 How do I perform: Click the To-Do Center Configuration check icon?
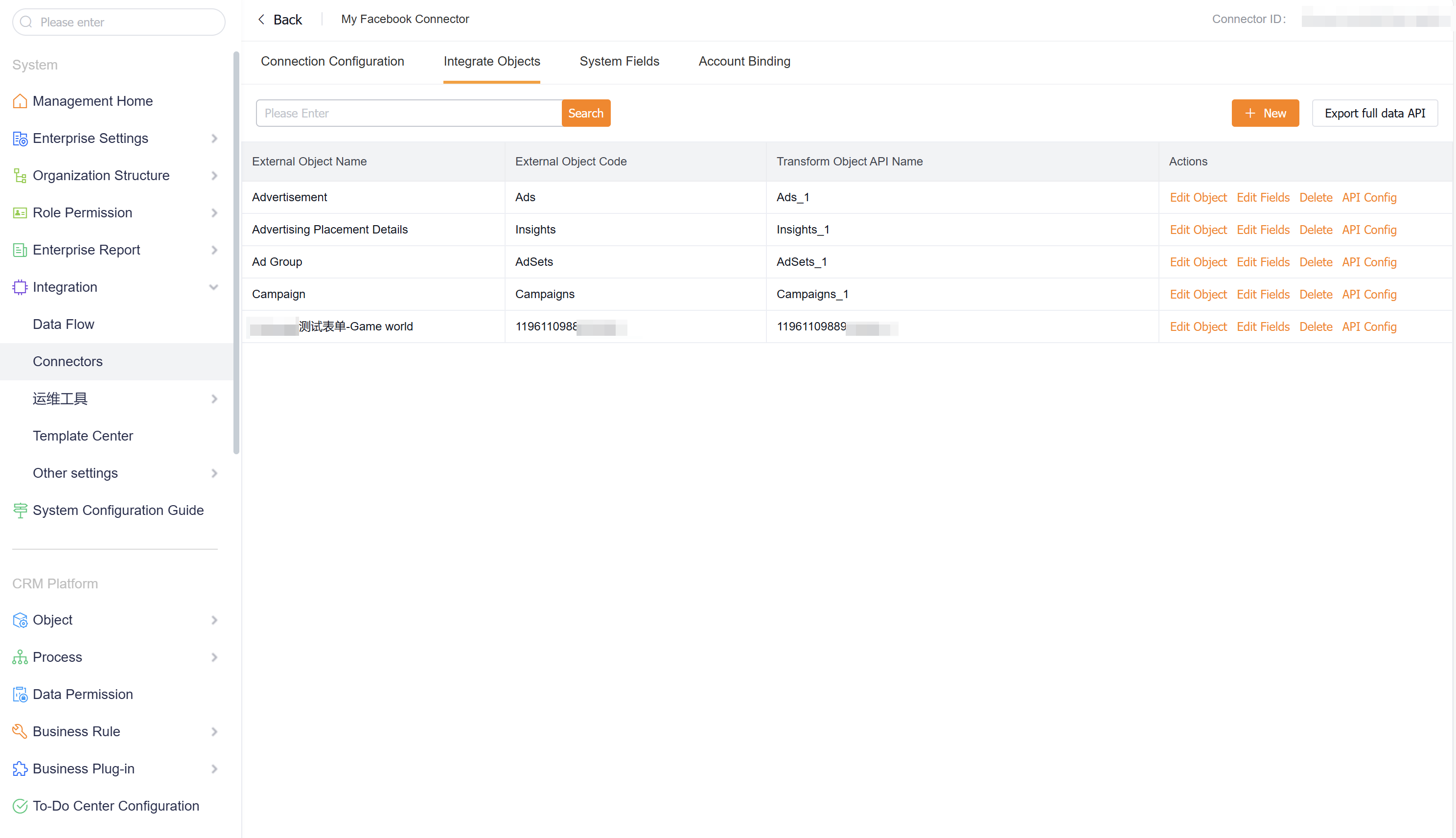click(20, 806)
